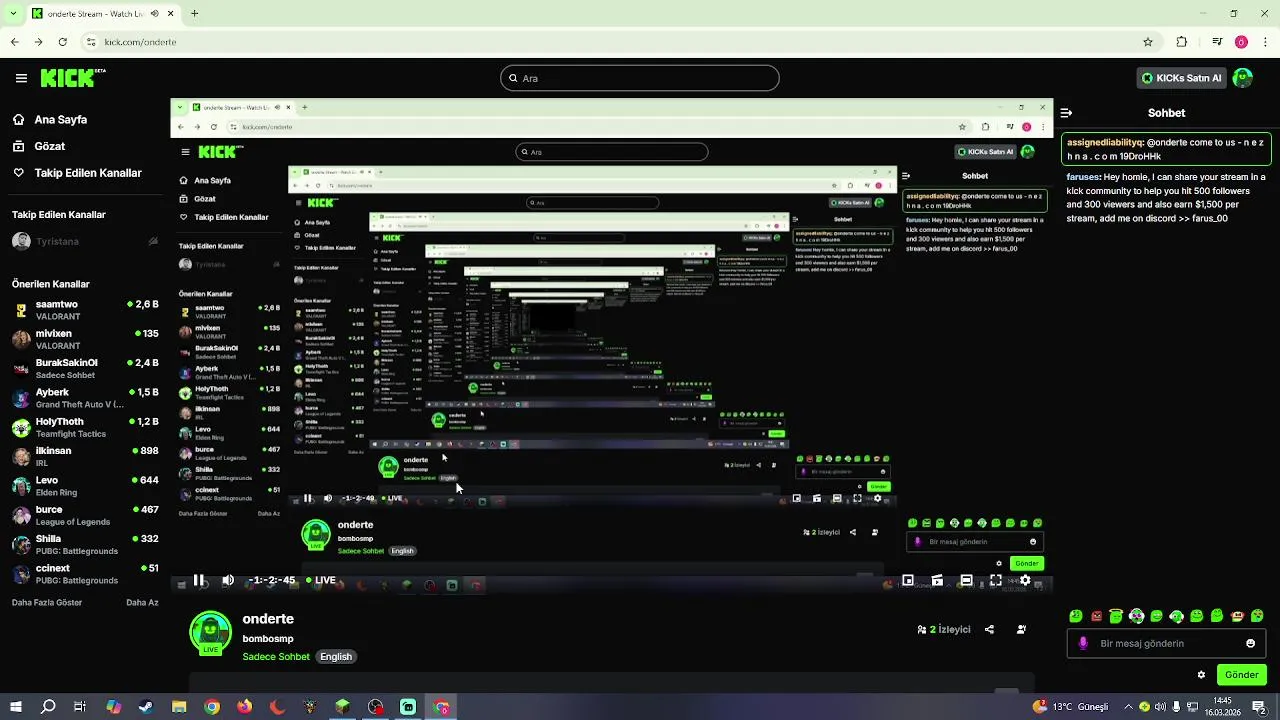
Task: Launch Firefox from the taskbar
Action: coord(245,707)
